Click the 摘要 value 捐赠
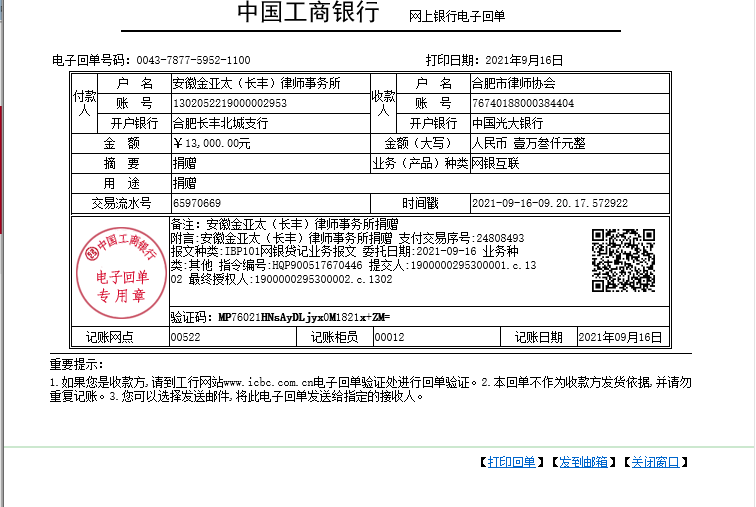The image size is (756, 507). (x=185, y=163)
